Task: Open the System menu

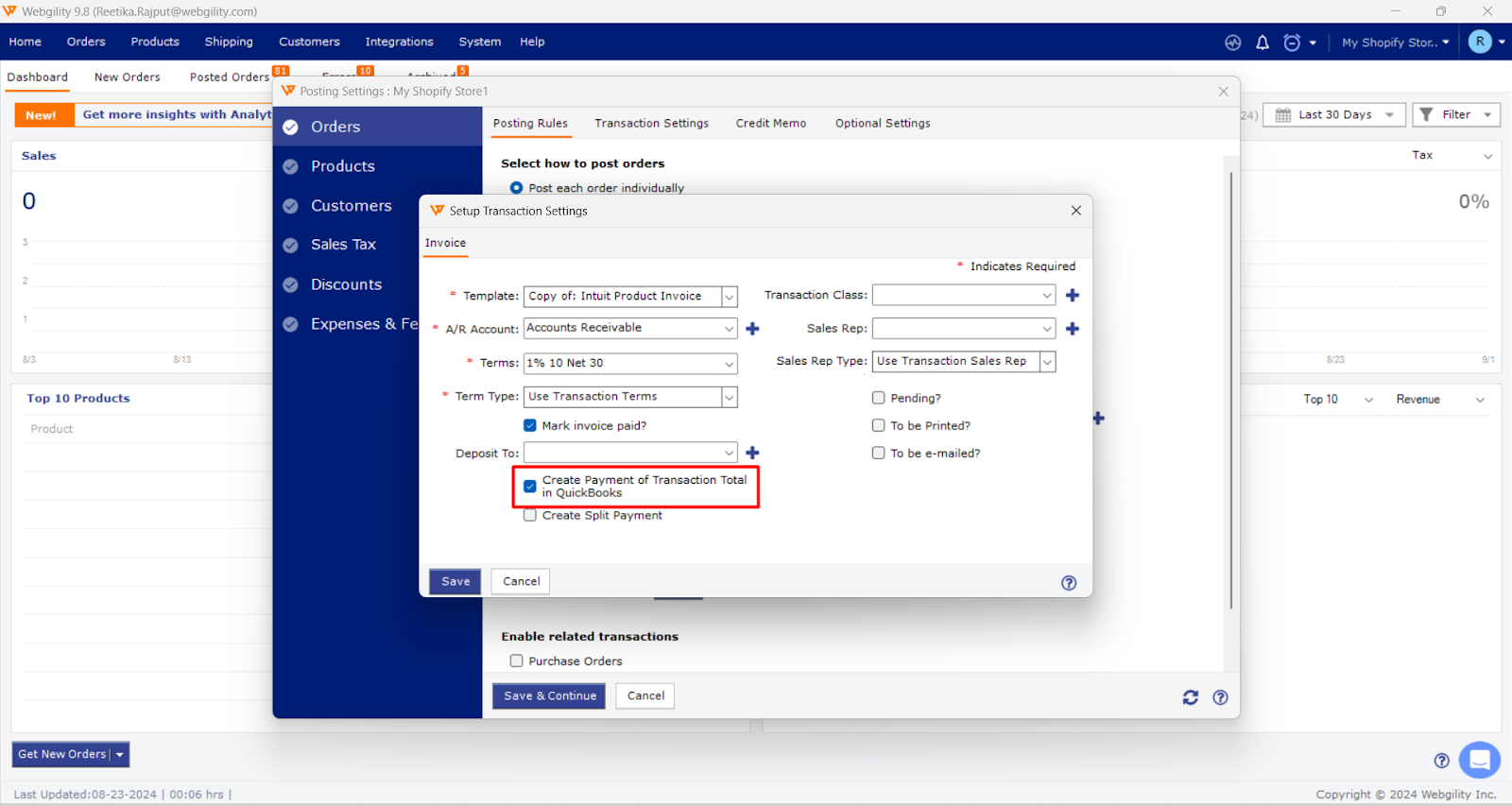Action: point(480,42)
